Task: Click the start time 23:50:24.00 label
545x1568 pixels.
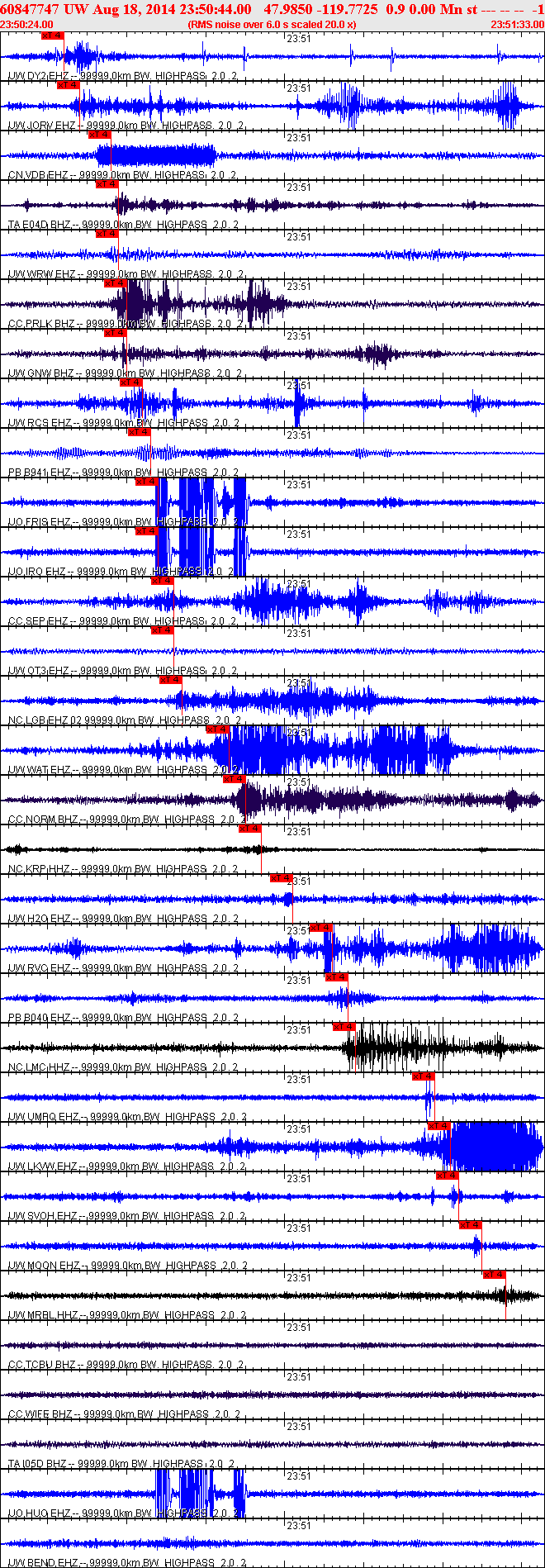Action: click(23, 25)
